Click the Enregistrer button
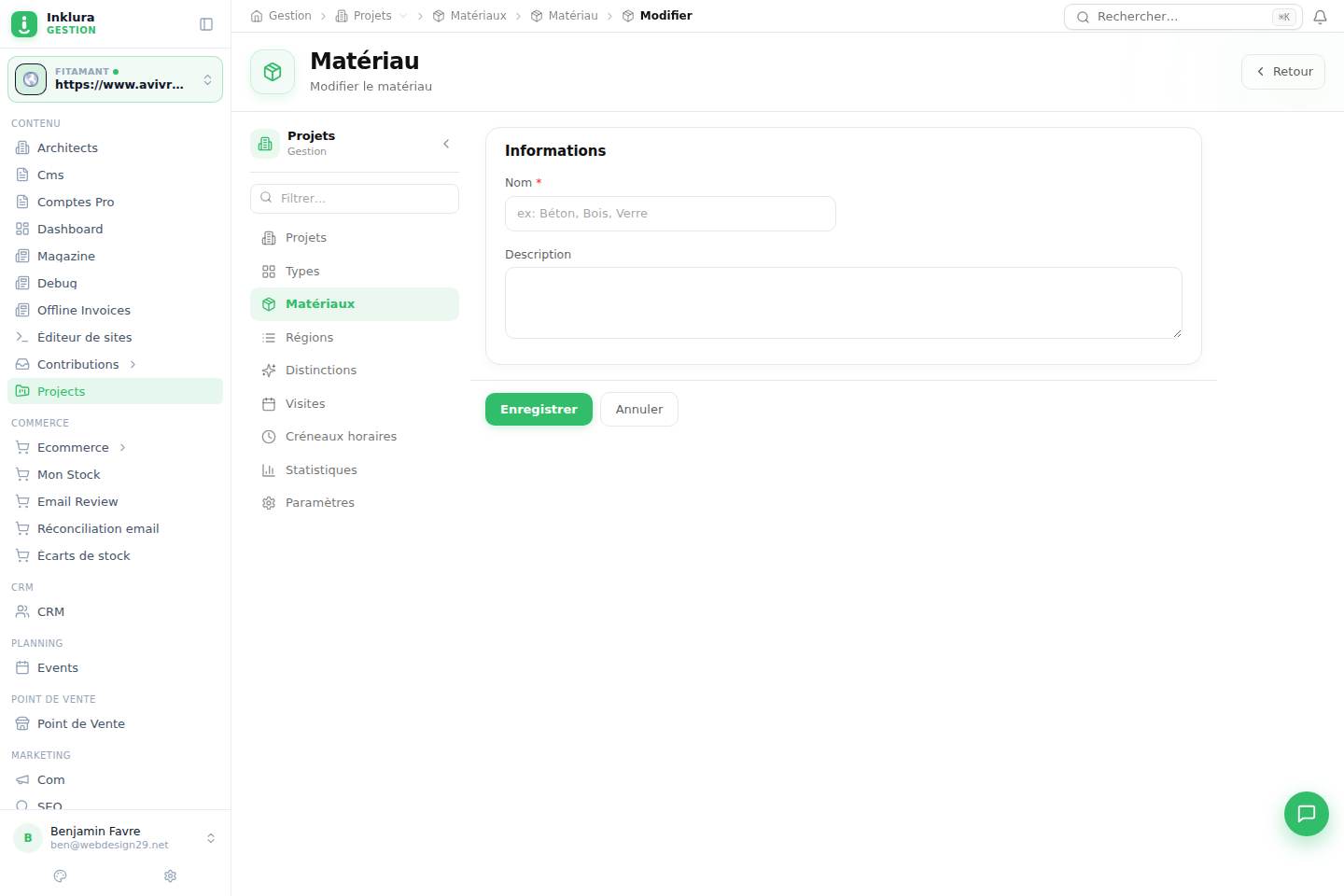The image size is (1344, 896). coord(539,409)
